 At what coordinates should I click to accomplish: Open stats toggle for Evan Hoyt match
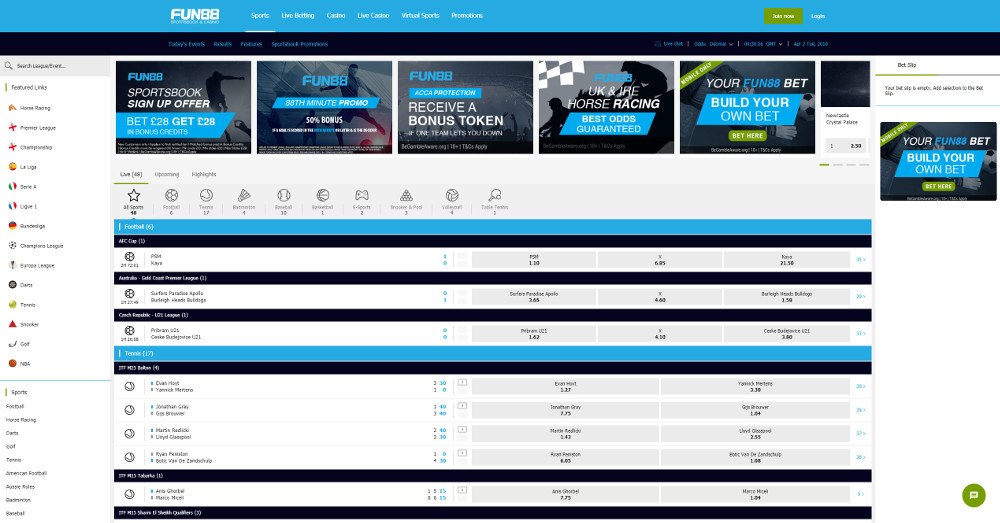pyautogui.click(x=462, y=383)
